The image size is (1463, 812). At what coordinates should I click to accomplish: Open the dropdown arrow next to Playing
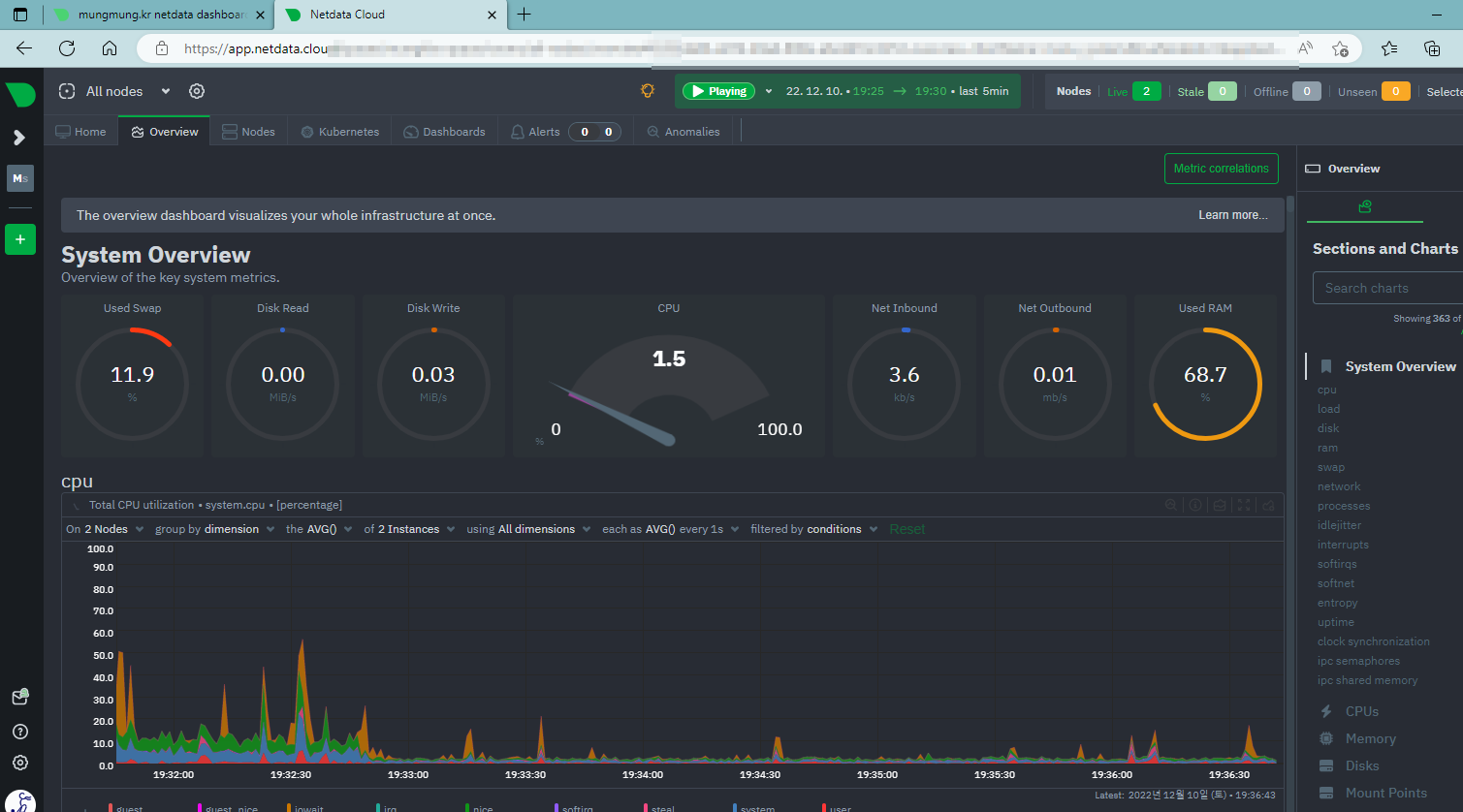[769, 91]
